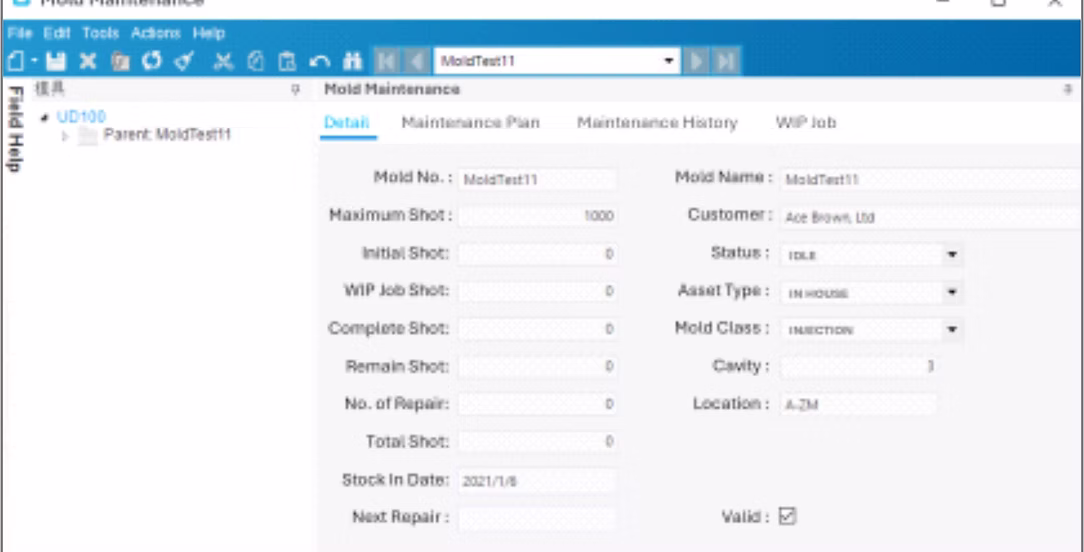This screenshot has width=1084, height=552.
Task: Click the Initial Shot field
Action: (x=537, y=255)
